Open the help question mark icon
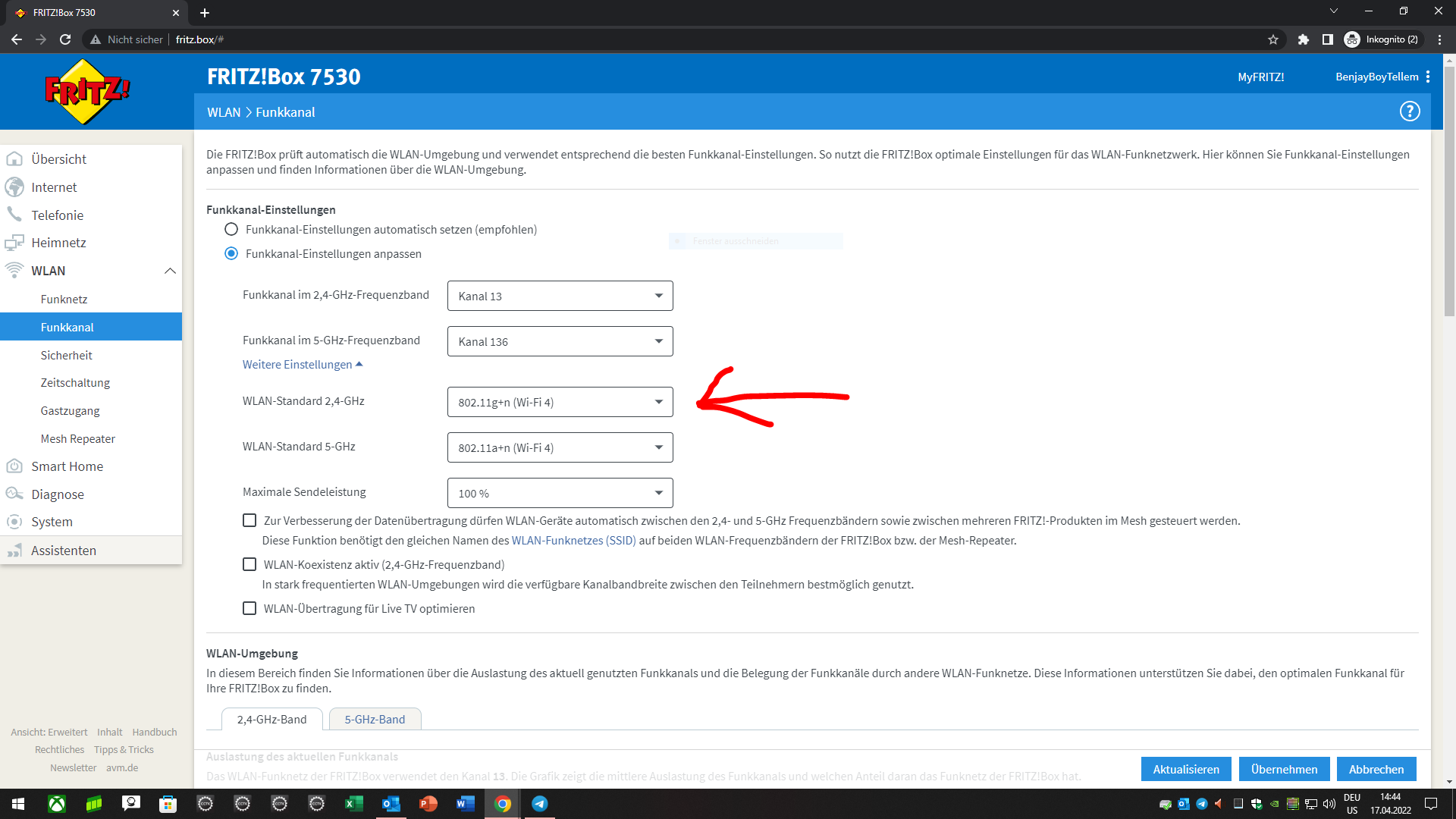1456x819 pixels. (1409, 111)
